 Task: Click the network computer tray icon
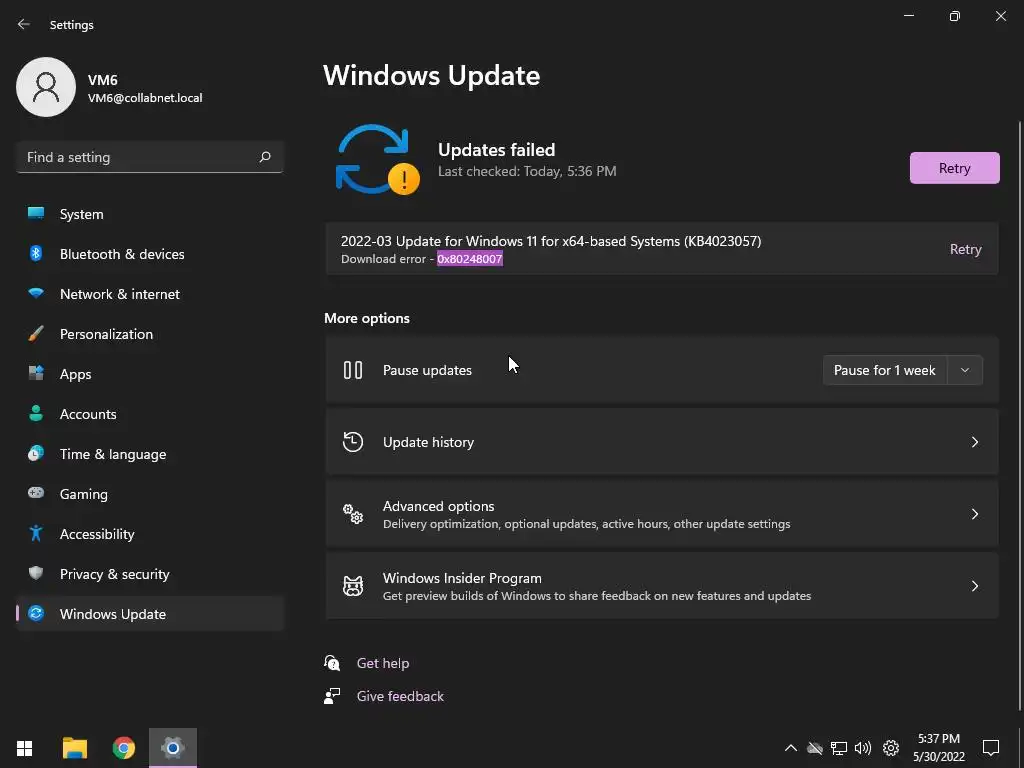(839, 748)
